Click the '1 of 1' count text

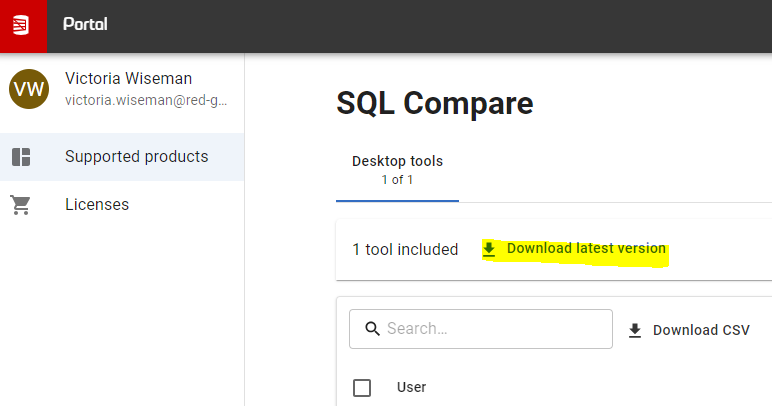point(397,180)
